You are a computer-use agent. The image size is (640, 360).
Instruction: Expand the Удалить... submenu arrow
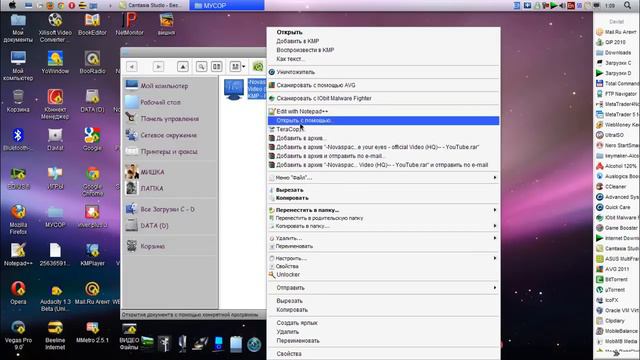point(495,238)
